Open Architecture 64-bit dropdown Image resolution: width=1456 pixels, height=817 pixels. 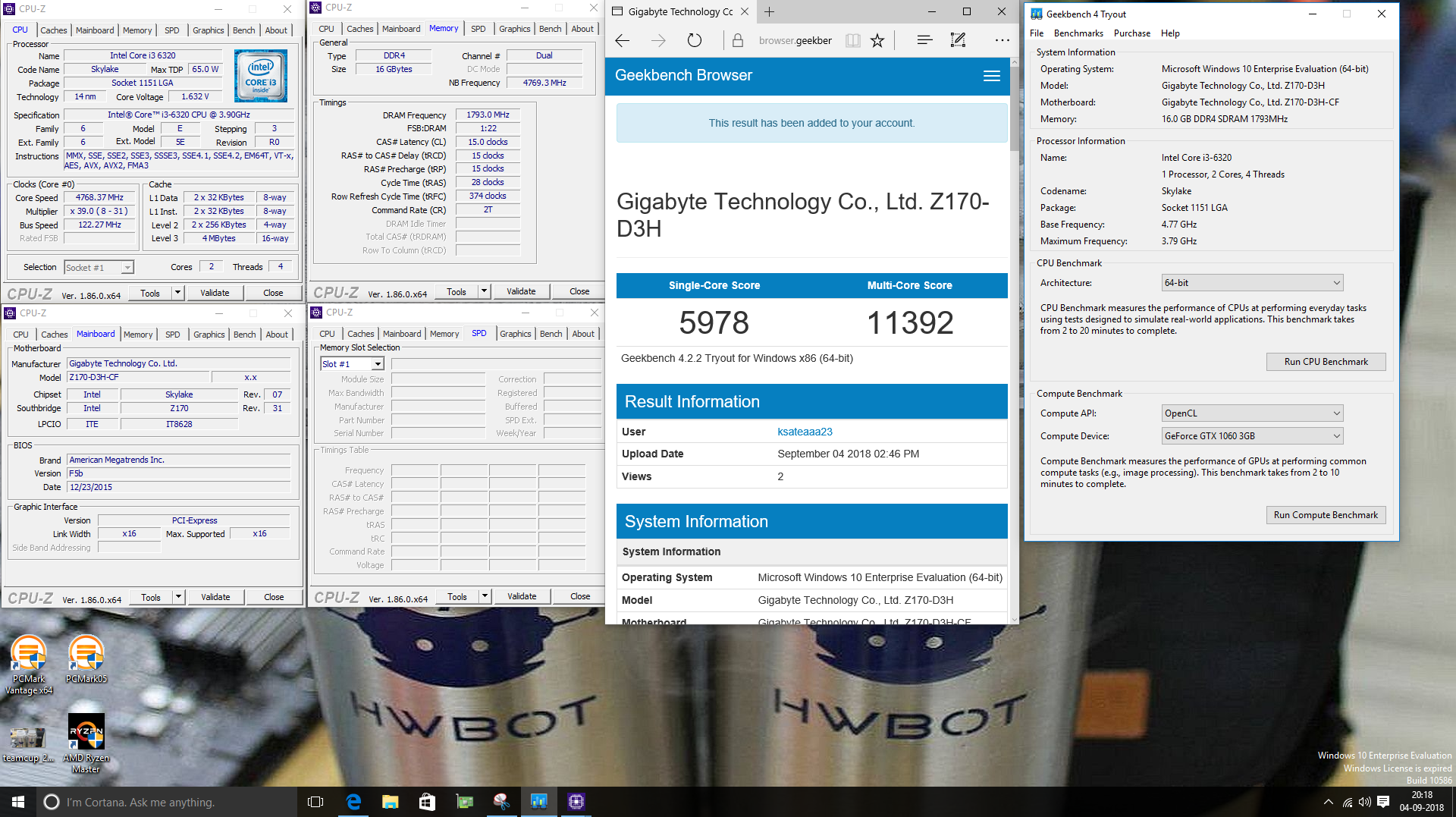1252,283
